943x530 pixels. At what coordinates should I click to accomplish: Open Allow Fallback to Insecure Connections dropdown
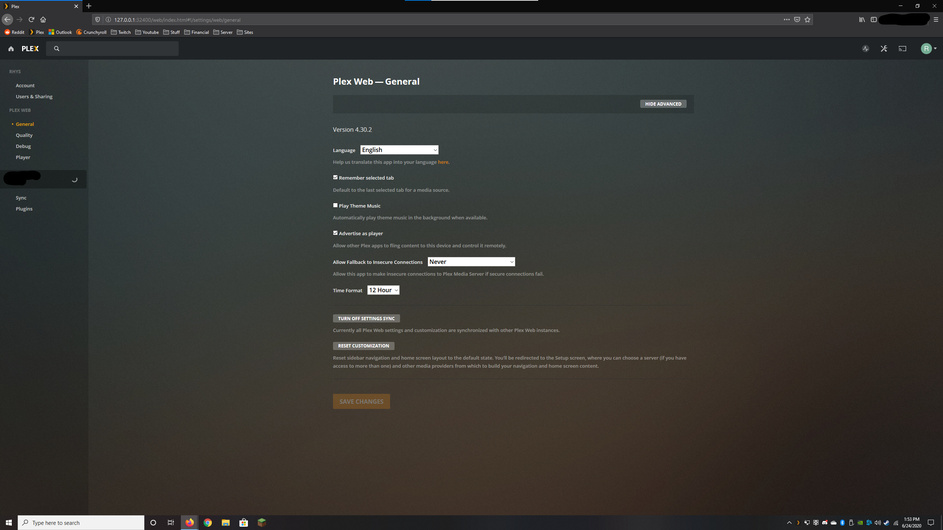click(471, 262)
